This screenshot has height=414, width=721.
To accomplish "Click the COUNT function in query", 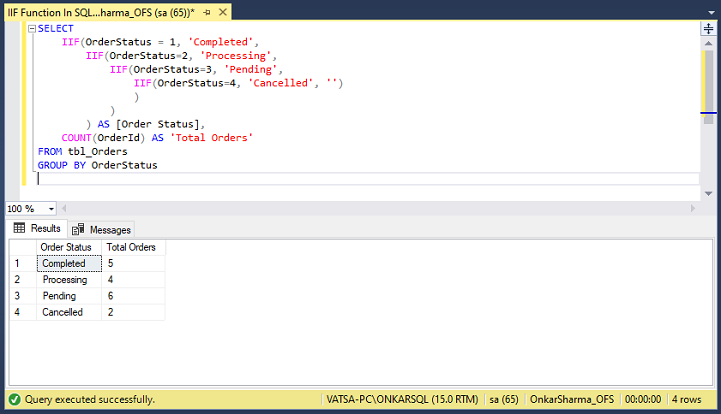I will click(76, 138).
